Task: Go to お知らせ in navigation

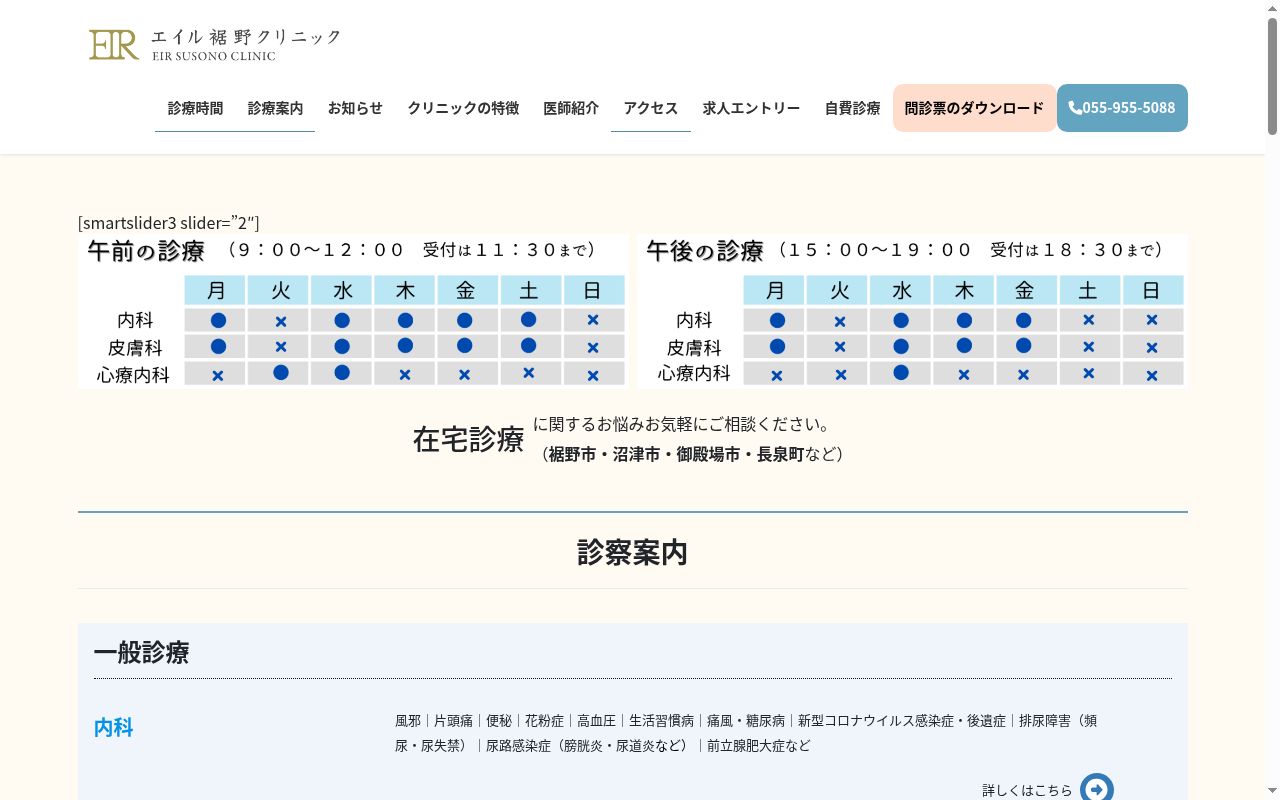Action: pyautogui.click(x=355, y=108)
